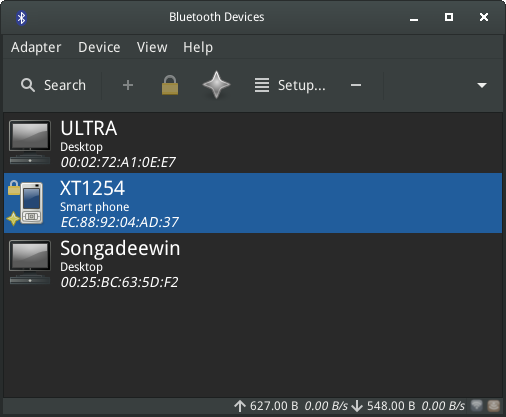Image resolution: width=506 pixels, height=417 pixels.
Task: Open Setup for the selected device
Action: click(x=290, y=85)
